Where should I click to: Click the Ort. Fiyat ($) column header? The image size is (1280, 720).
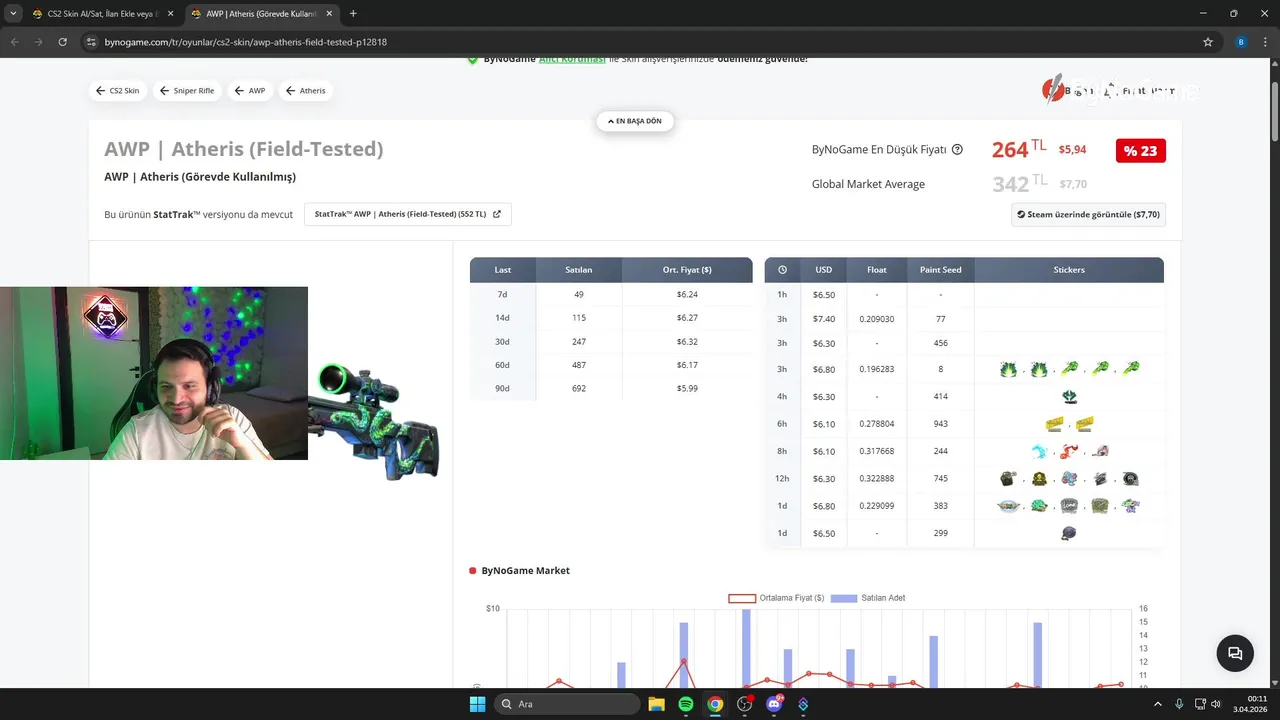coord(687,270)
